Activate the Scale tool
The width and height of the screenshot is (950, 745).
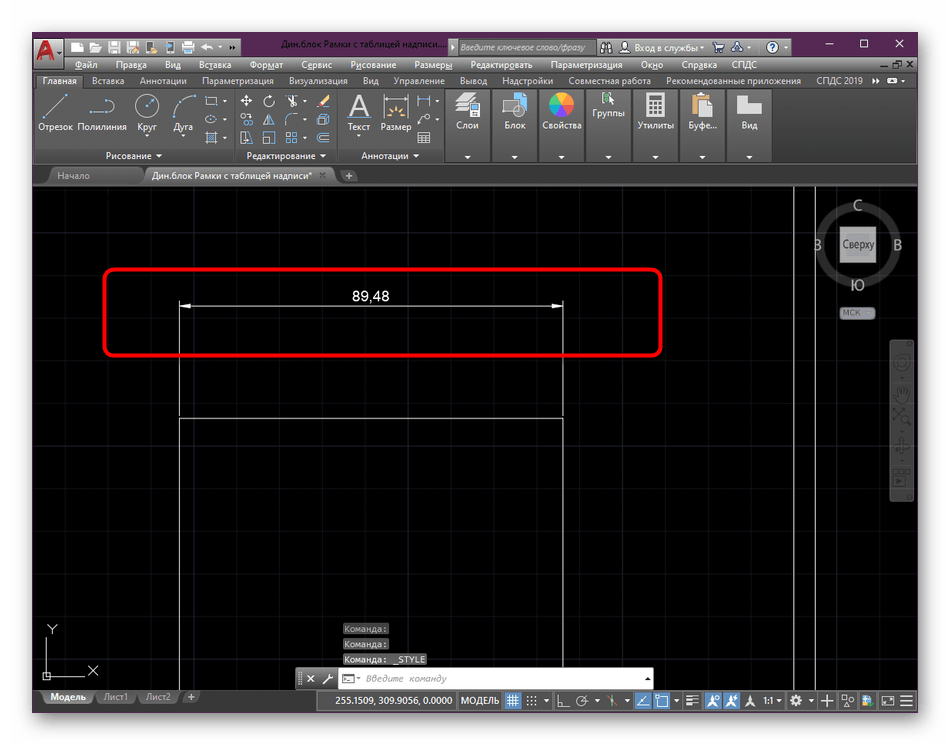pos(268,138)
